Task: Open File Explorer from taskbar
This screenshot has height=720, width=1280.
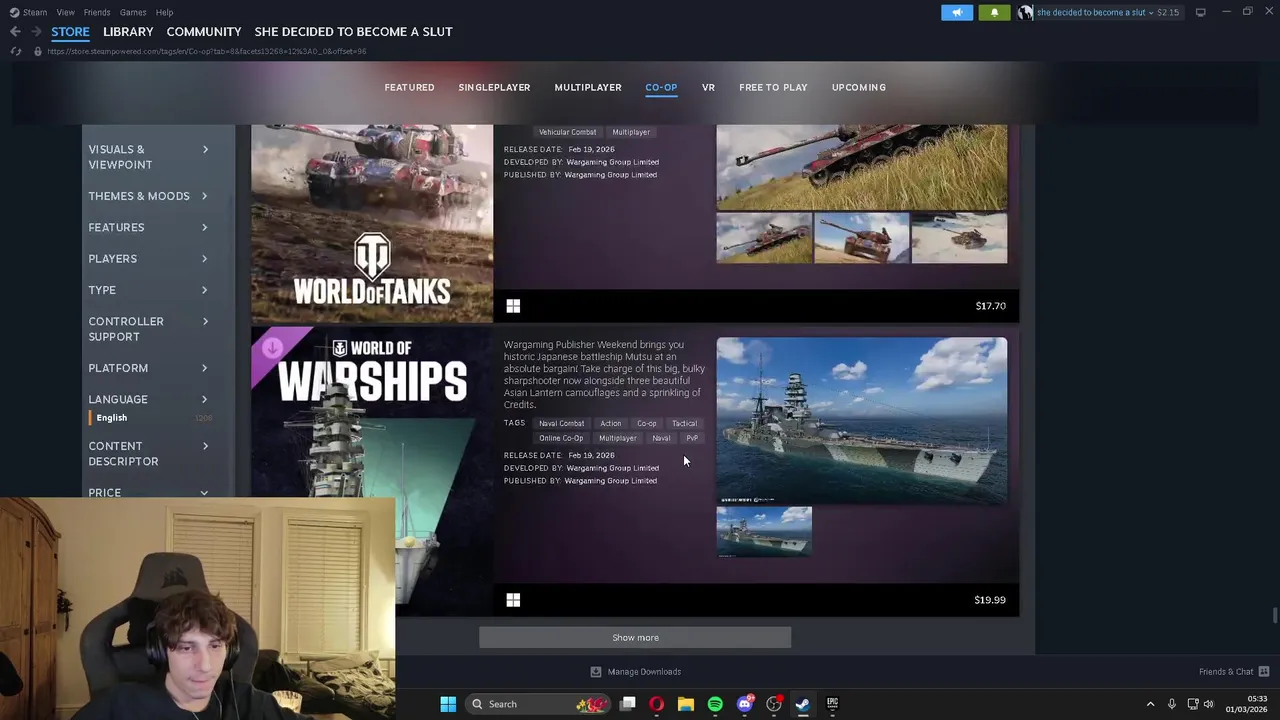Action: 685,704
